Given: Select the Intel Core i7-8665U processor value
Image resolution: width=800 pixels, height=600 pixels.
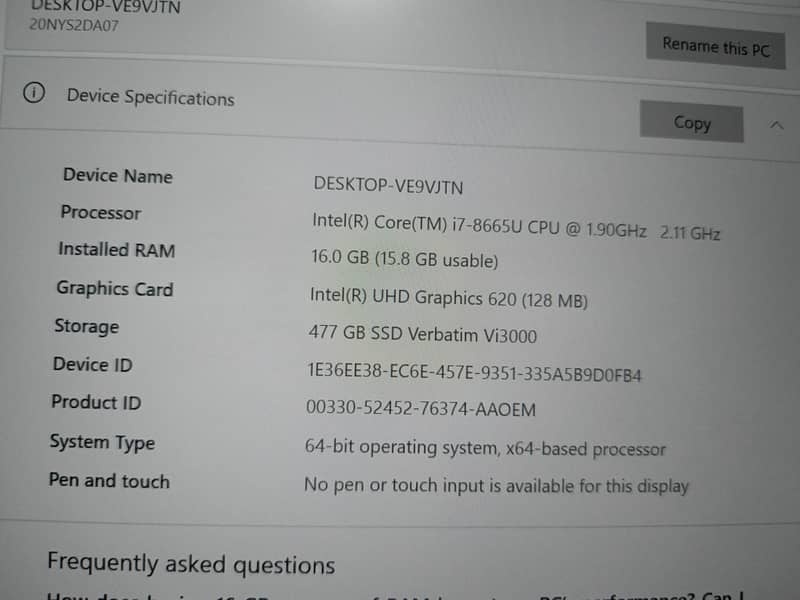Looking at the screenshot, I should pyautogui.click(x=516, y=227).
